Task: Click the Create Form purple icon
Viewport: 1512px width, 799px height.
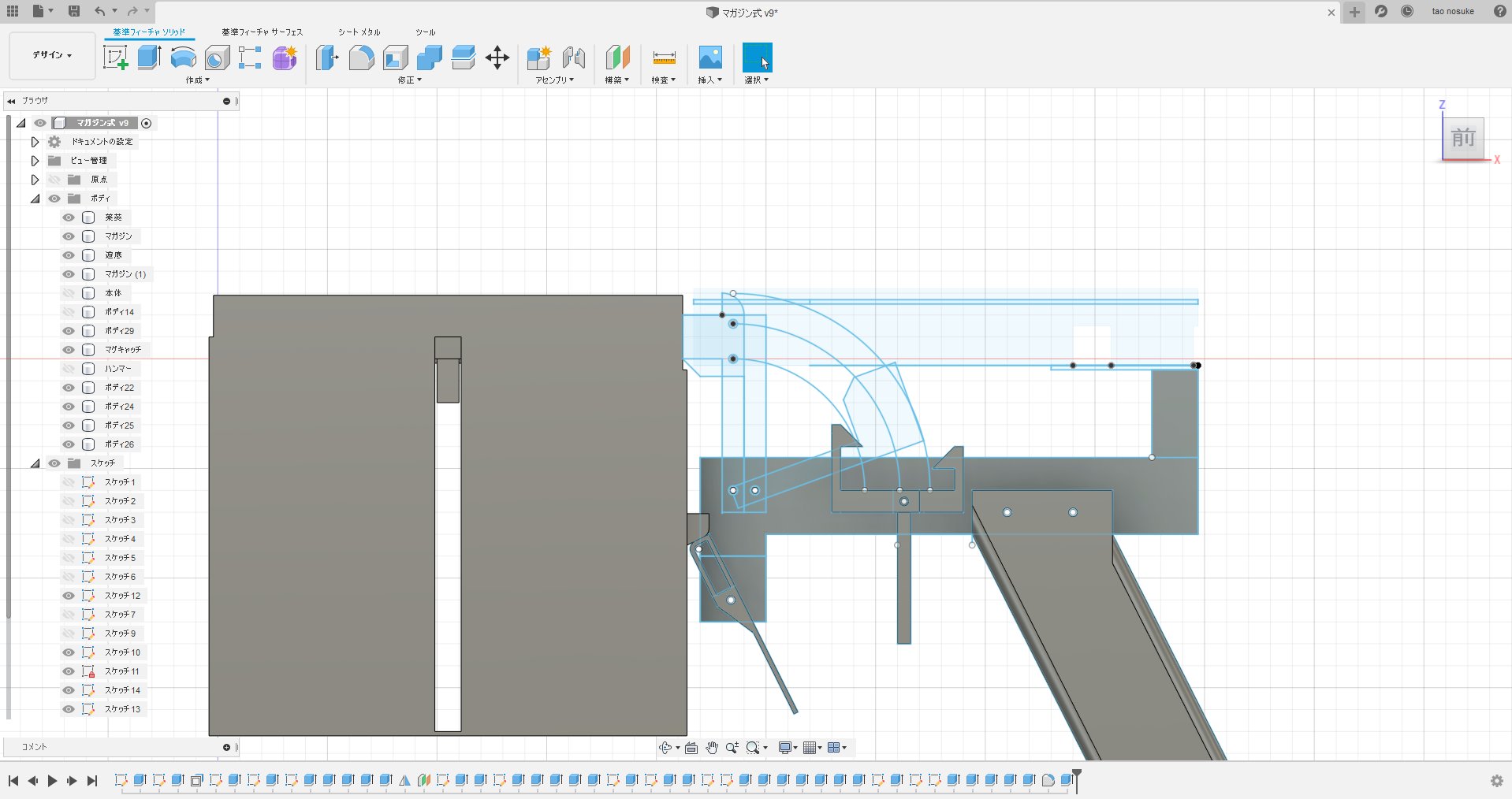Action: point(285,58)
